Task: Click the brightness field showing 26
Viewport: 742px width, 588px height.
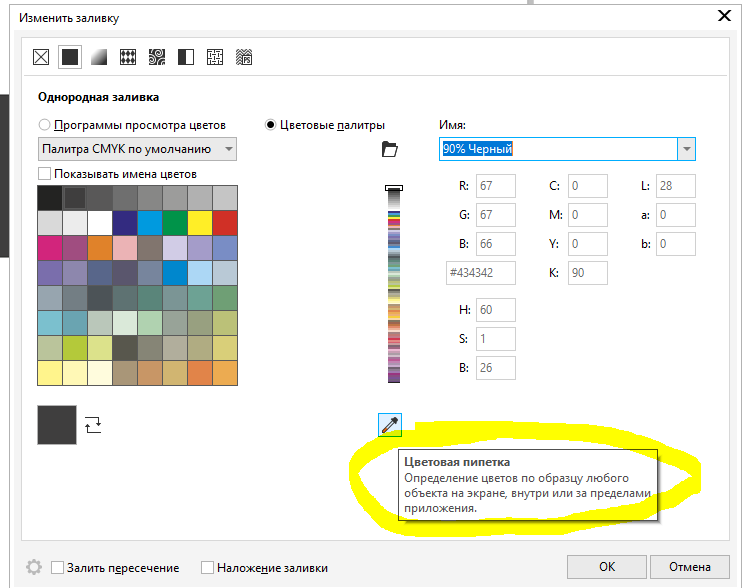Action: [495, 368]
